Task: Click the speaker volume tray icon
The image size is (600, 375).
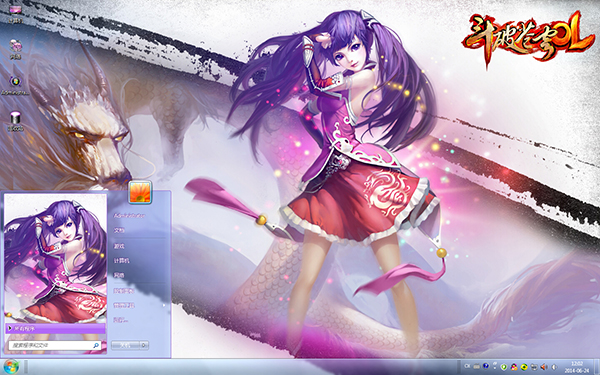Action: pyautogui.click(x=544, y=367)
